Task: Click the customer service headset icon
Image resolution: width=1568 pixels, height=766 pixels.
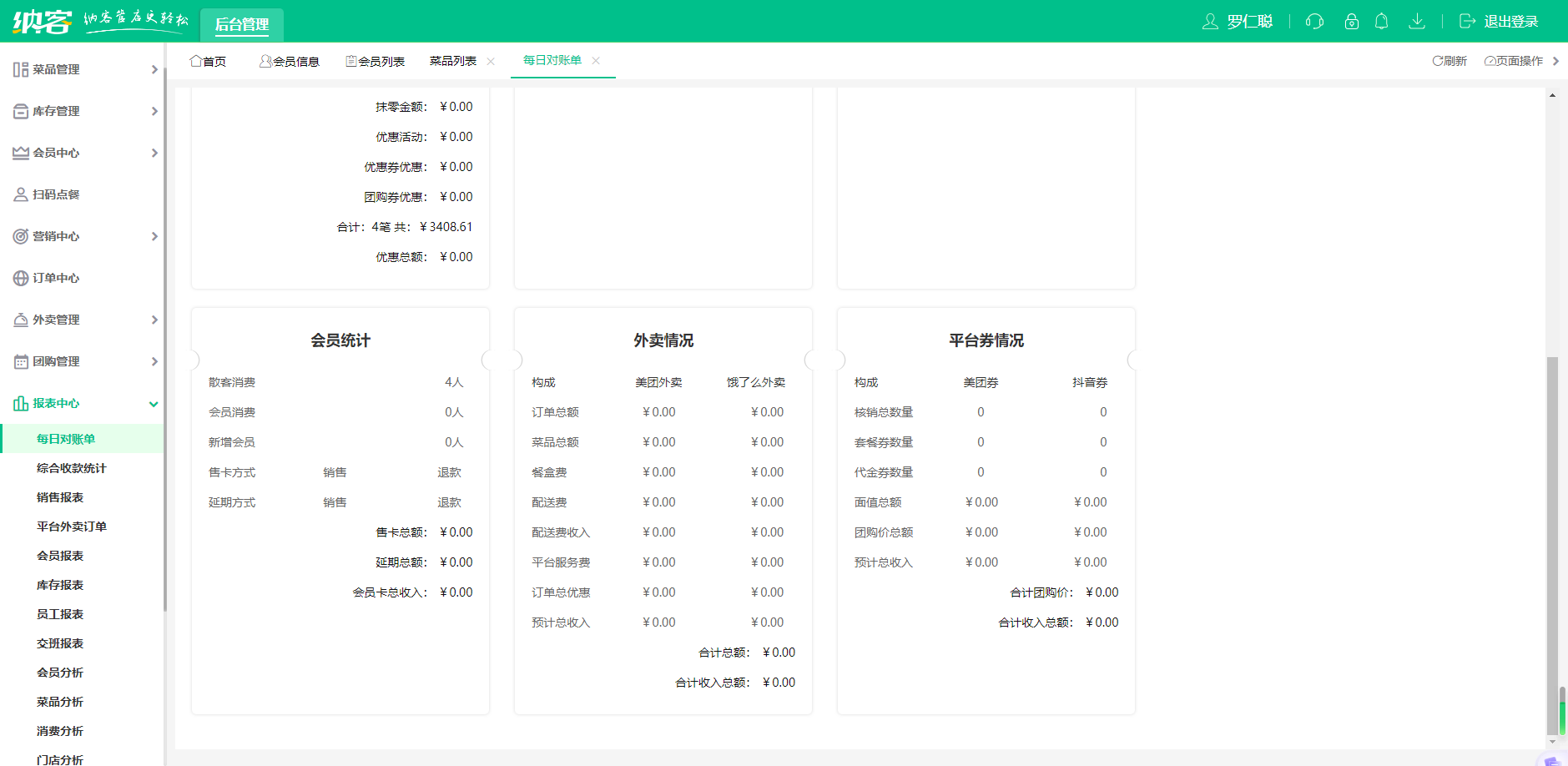Action: tap(1314, 22)
